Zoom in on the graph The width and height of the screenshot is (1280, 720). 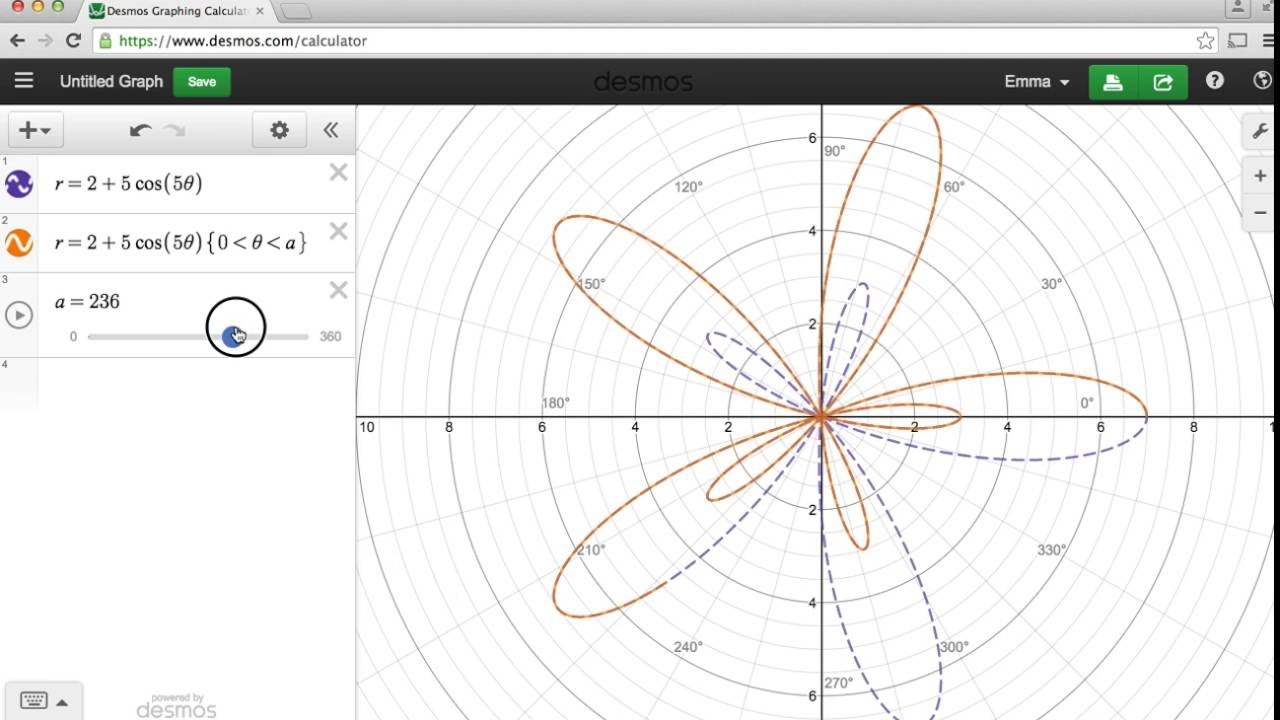pyautogui.click(x=1260, y=177)
